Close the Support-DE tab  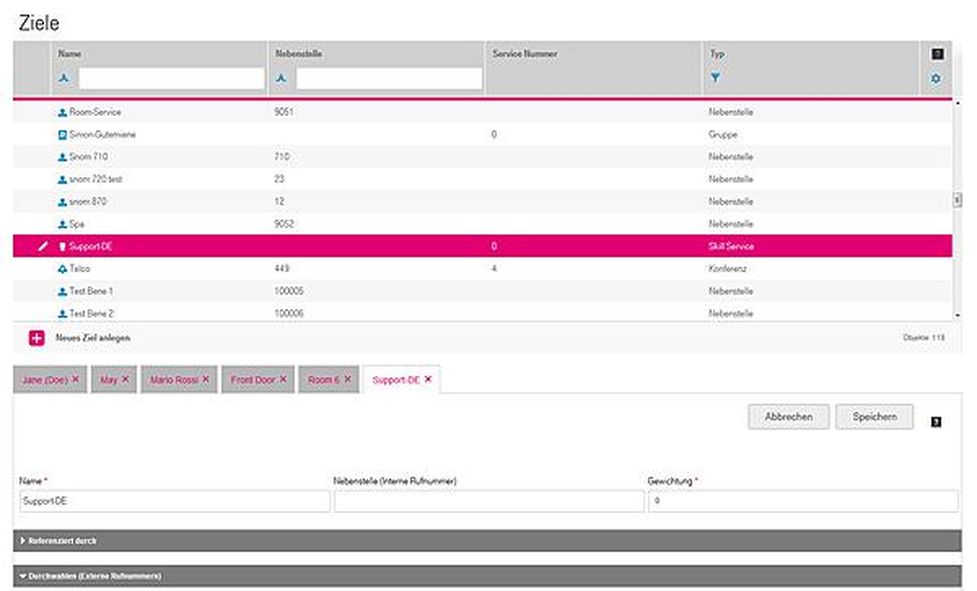pyautogui.click(x=428, y=379)
